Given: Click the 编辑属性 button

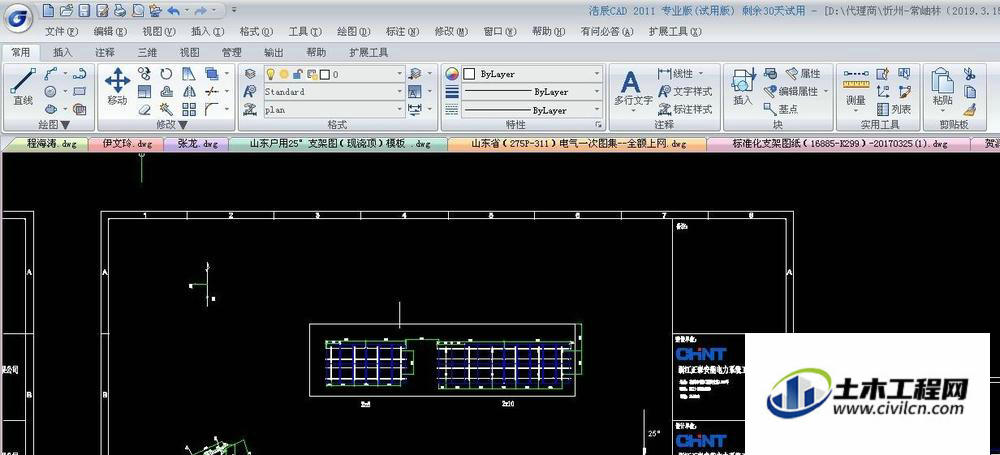Looking at the screenshot, I should (x=792, y=92).
